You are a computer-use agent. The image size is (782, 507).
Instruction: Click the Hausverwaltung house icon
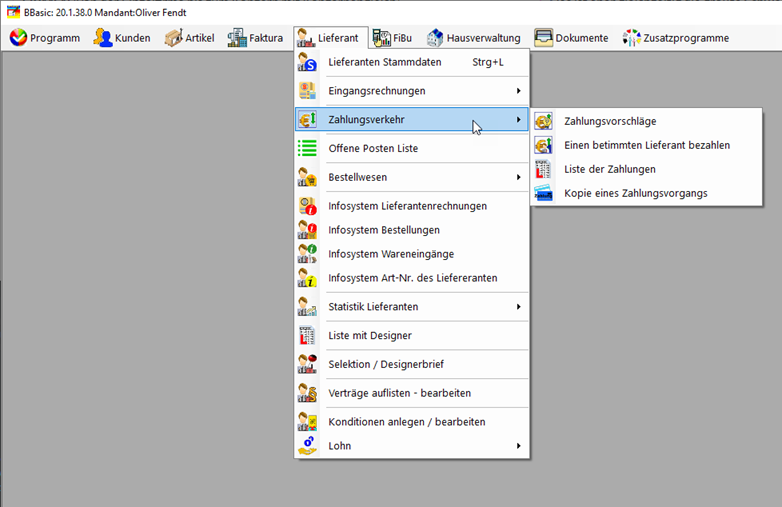pyautogui.click(x=435, y=38)
